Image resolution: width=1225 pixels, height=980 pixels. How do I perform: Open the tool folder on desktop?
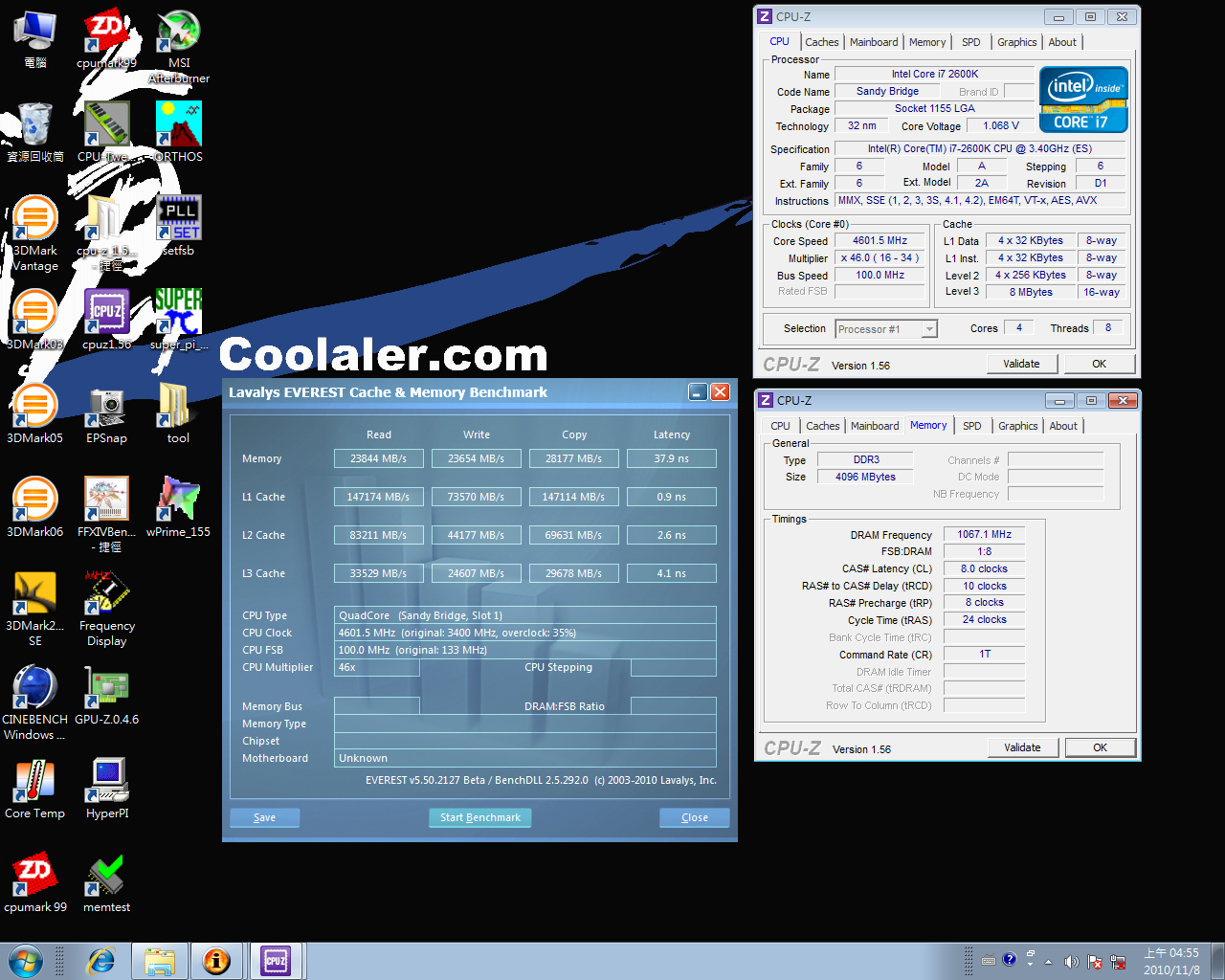[179, 413]
